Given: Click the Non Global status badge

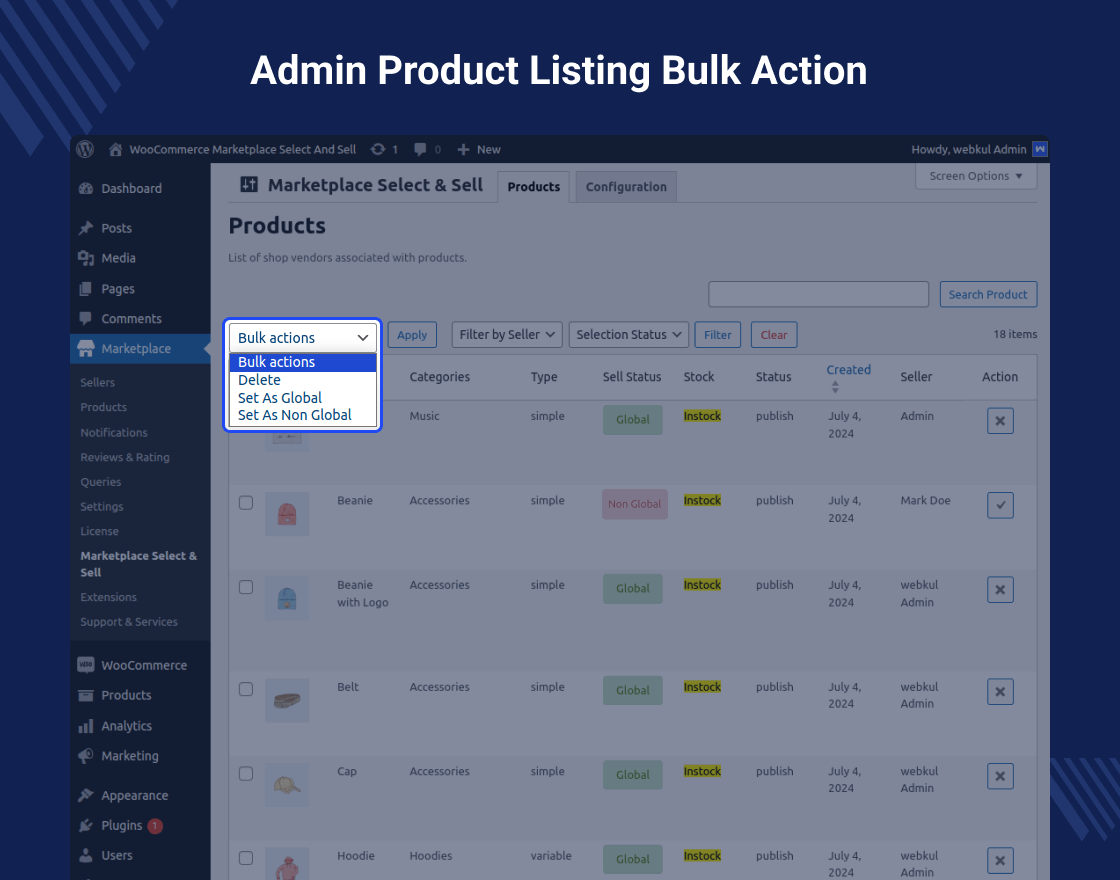Looking at the screenshot, I should tap(635, 504).
